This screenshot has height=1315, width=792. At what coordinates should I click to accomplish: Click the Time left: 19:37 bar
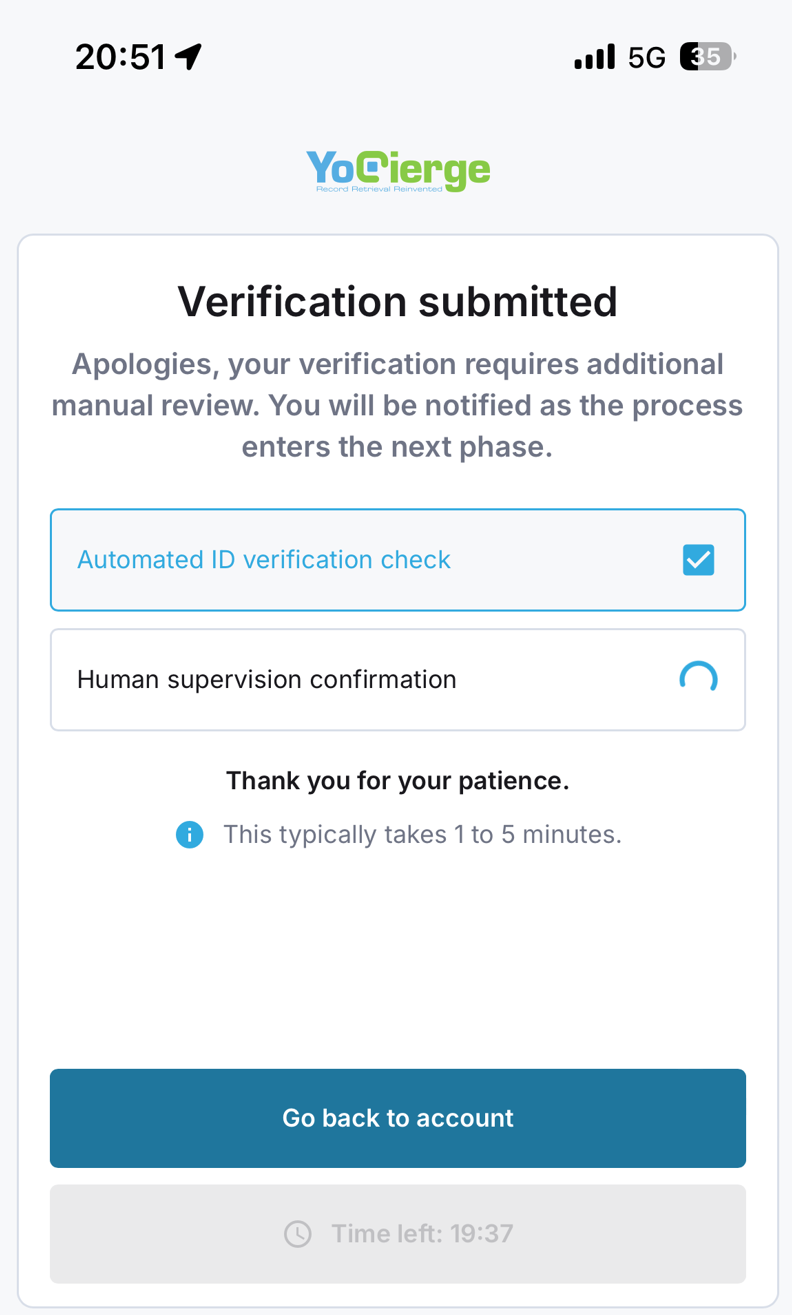[398, 1233]
